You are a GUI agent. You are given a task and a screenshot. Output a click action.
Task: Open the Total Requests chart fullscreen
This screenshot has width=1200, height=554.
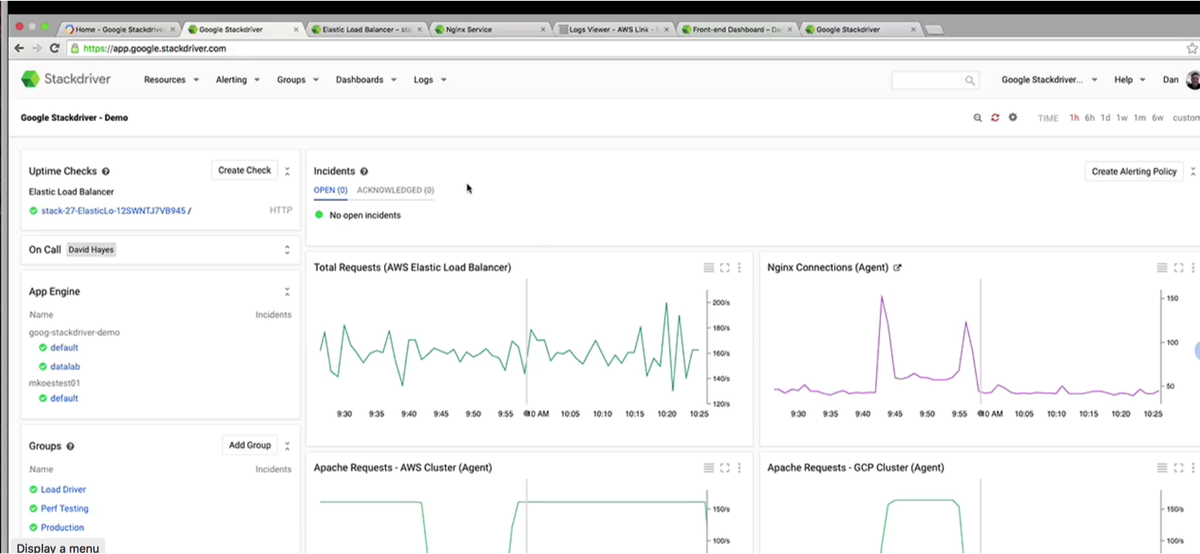click(725, 268)
